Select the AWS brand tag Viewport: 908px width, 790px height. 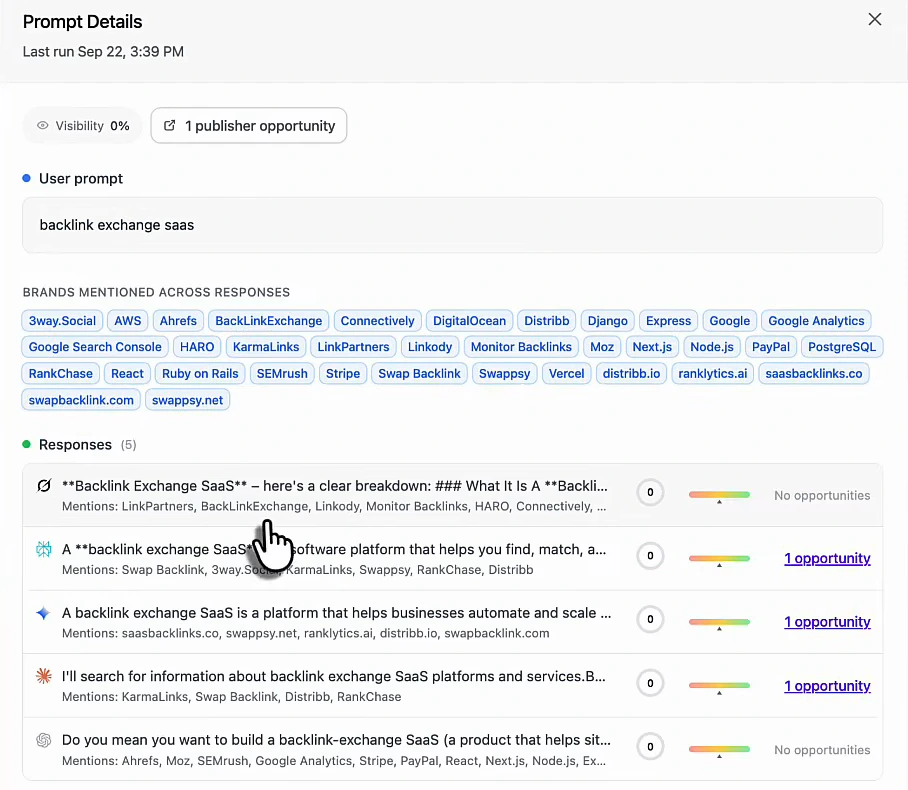point(127,321)
